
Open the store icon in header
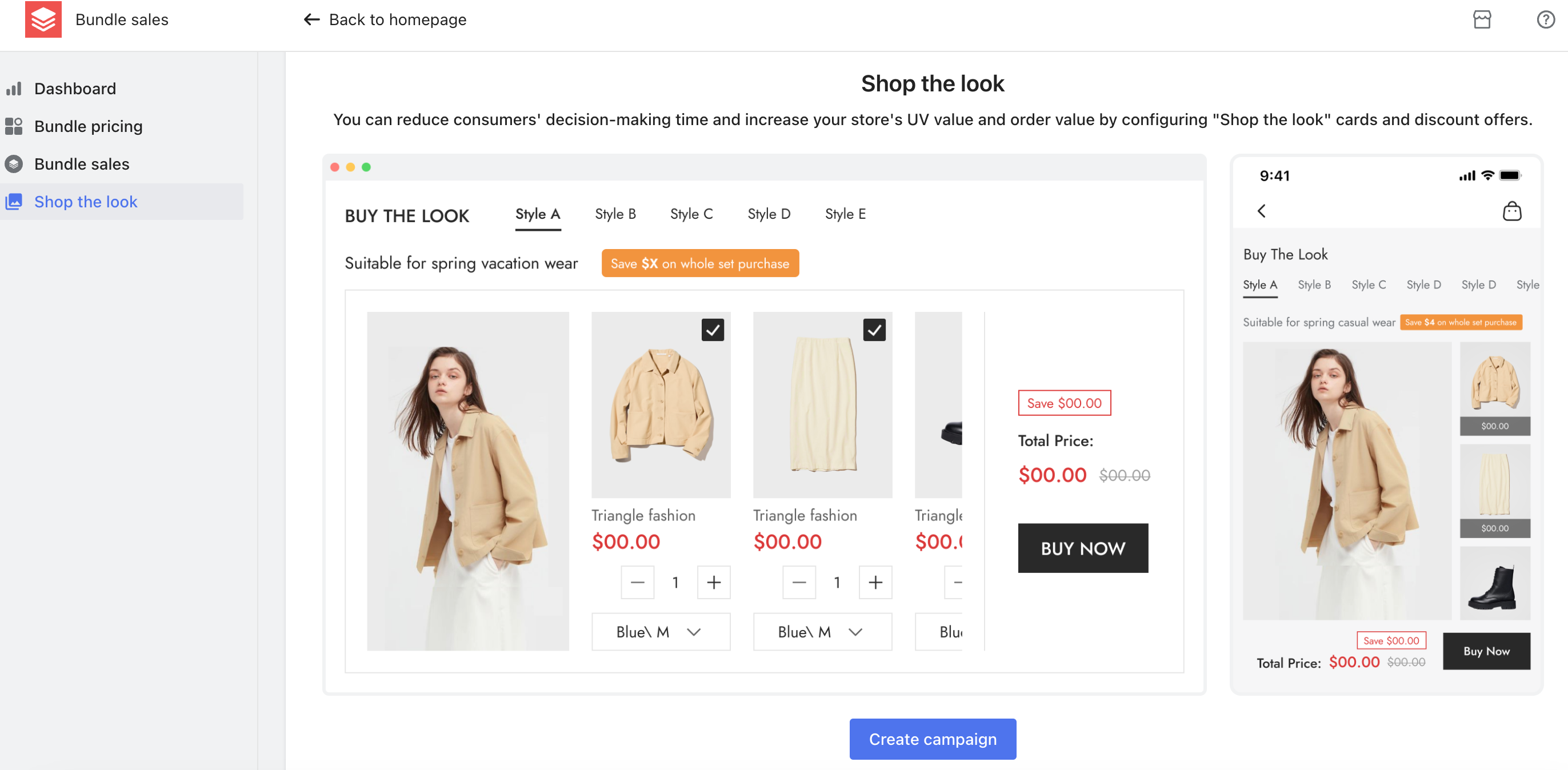tap(1482, 19)
